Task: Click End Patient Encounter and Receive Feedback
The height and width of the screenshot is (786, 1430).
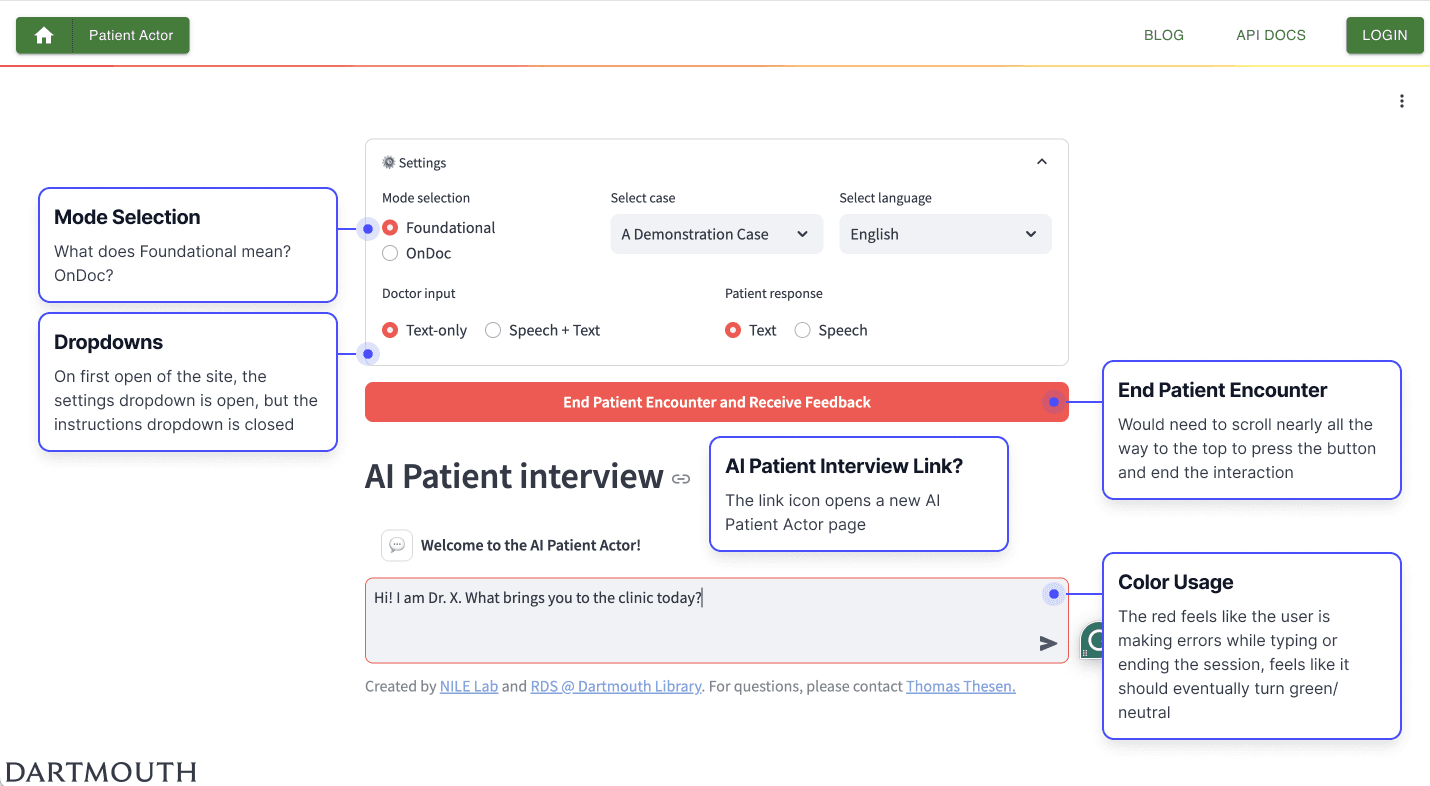Action: tap(717, 402)
